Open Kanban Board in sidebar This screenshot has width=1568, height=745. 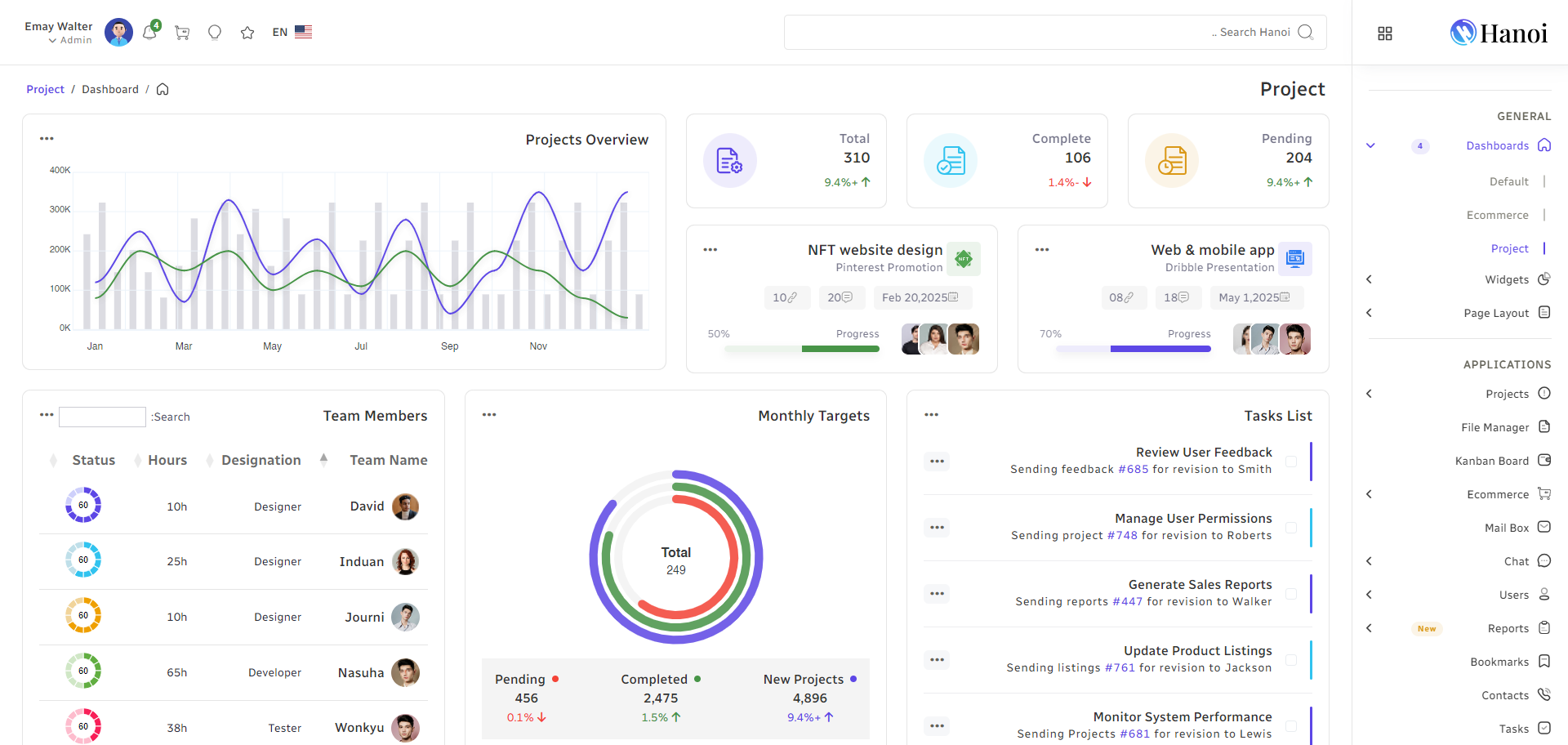(x=1491, y=461)
